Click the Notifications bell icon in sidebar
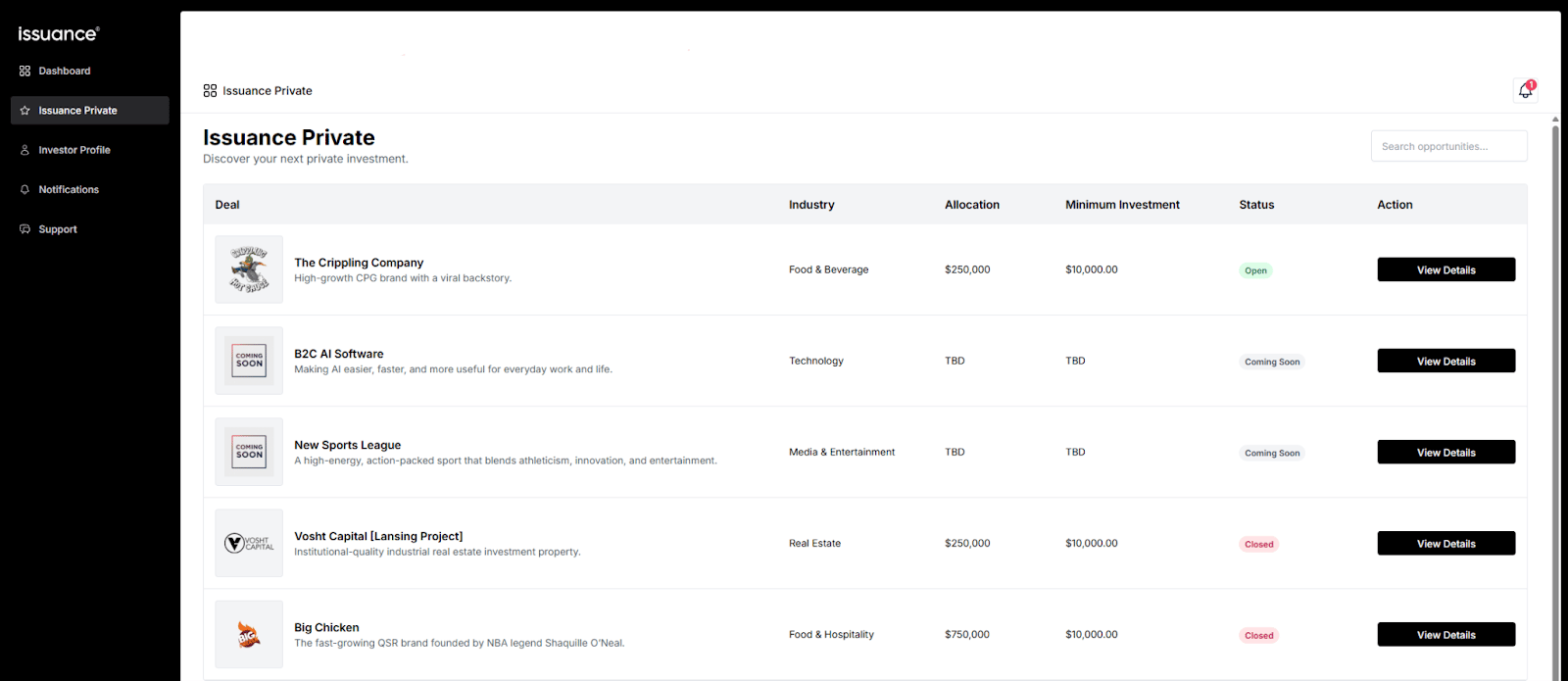This screenshot has height=681, width=1568. [24, 189]
